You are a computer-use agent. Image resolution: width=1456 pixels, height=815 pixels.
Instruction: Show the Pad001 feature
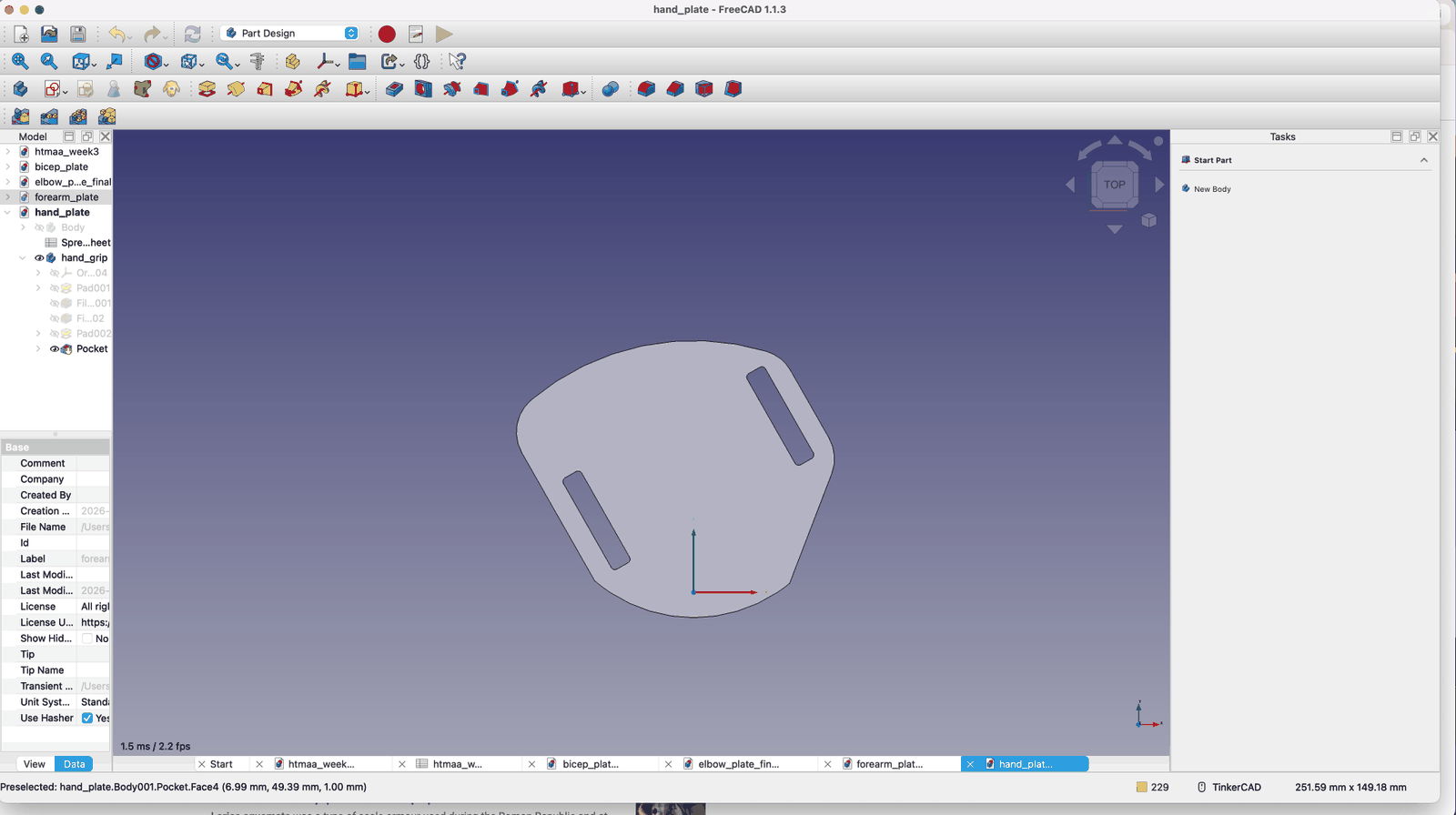click(55, 288)
